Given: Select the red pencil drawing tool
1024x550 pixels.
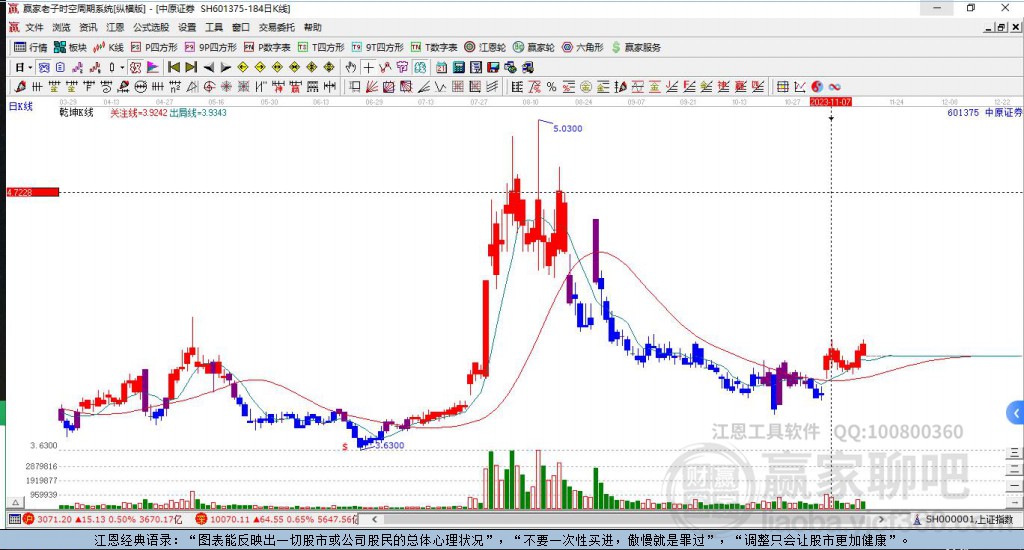Looking at the screenshot, I should [x=20, y=86].
